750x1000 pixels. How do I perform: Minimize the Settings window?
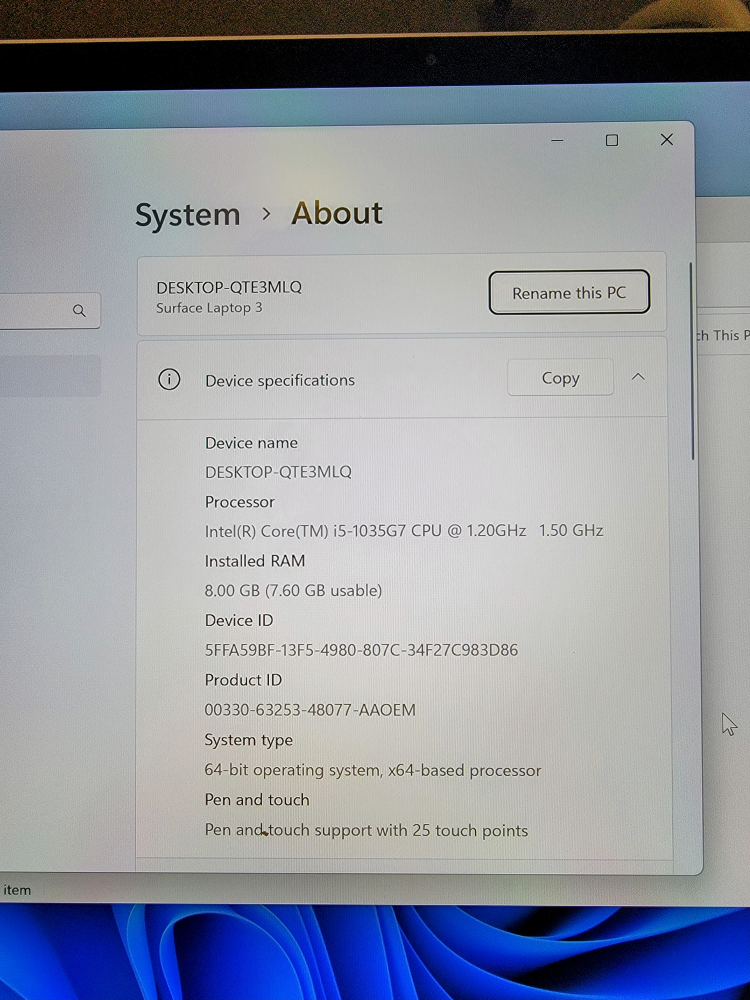tap(557, 140)
